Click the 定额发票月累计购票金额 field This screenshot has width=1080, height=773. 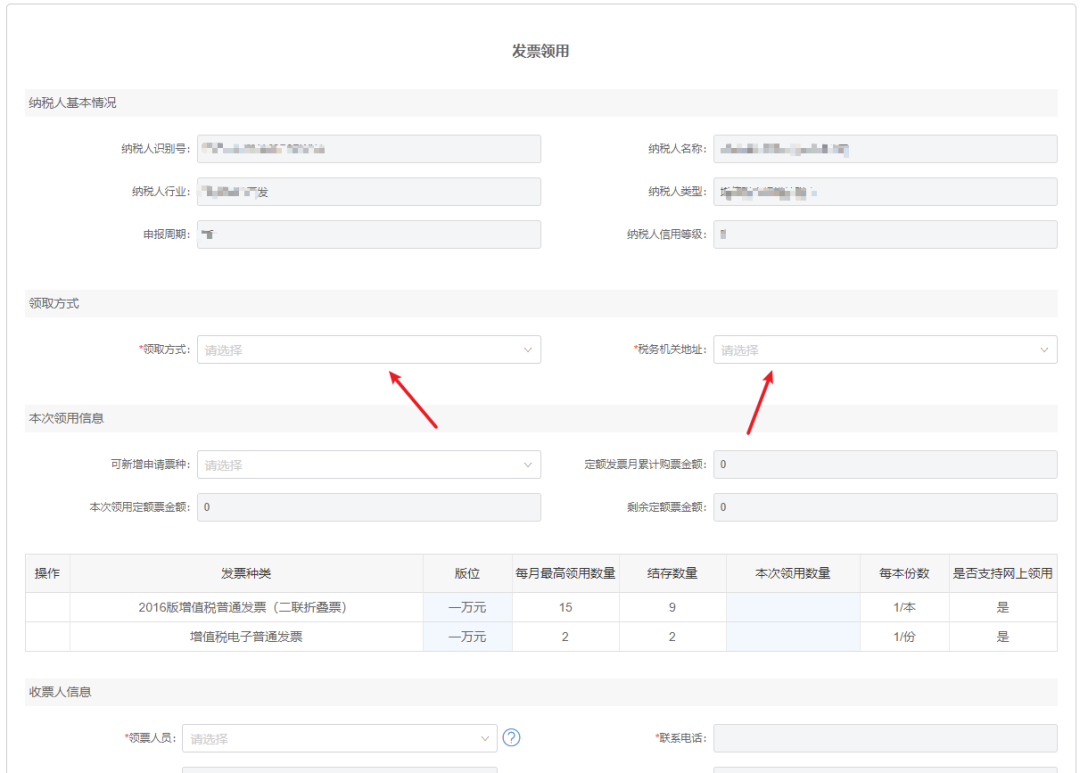click(885, 464)
